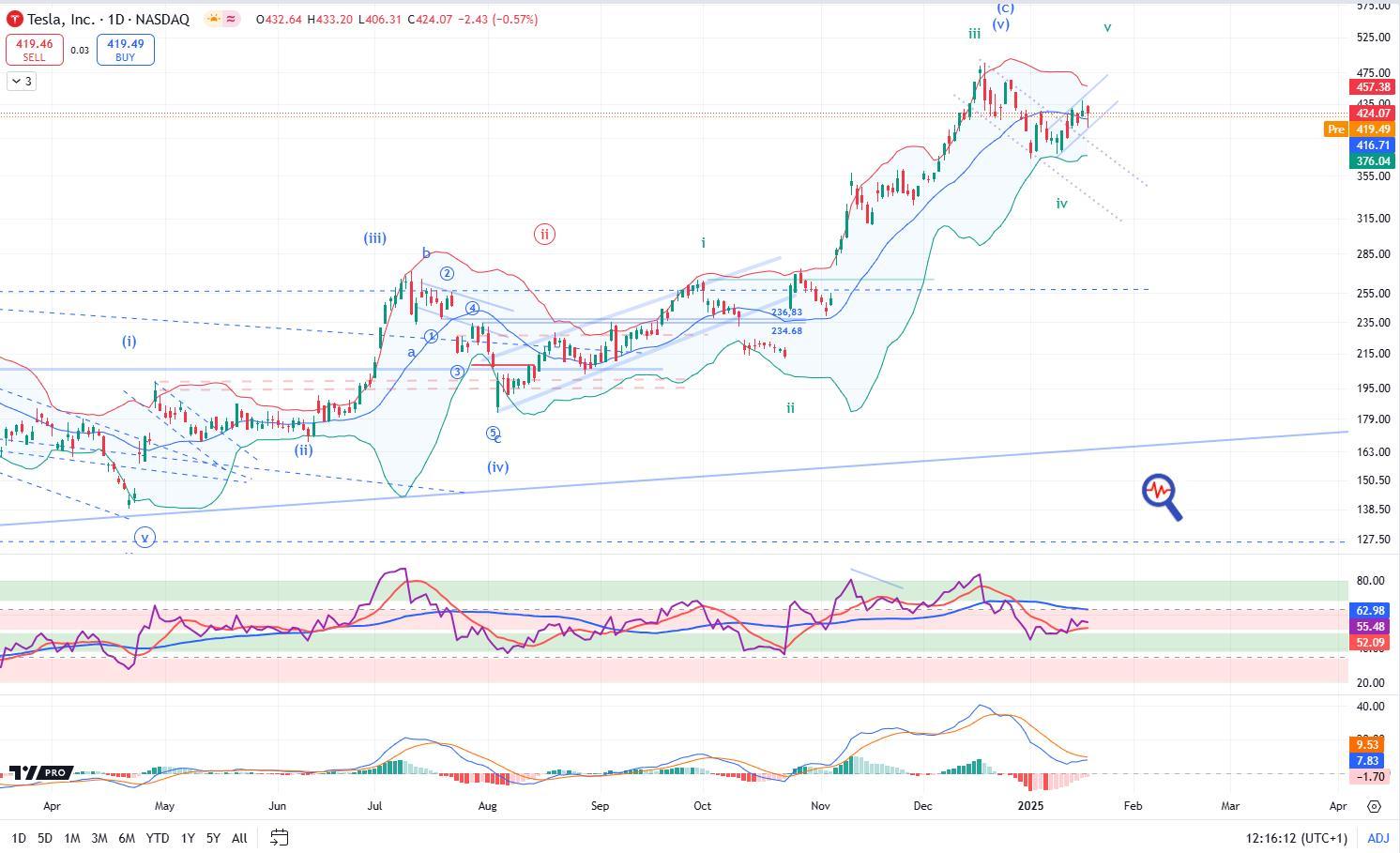
Task: Click the orange Pre market tag
Action: pos(1335,129)
